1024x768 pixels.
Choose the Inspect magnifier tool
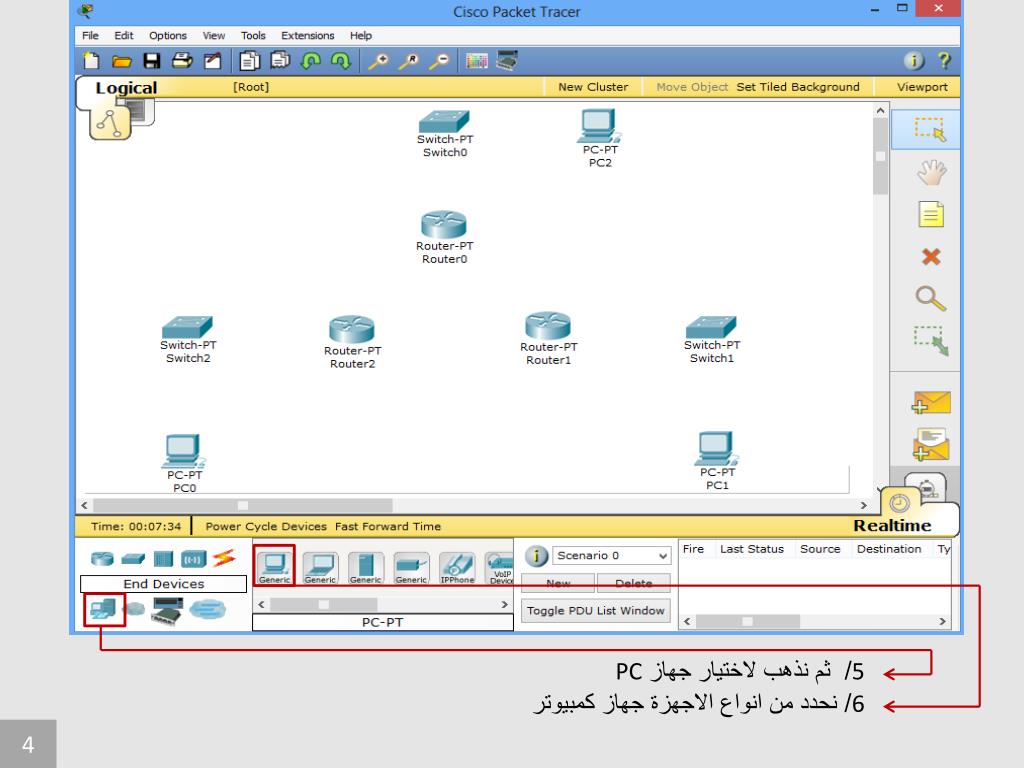pos(931,298)
